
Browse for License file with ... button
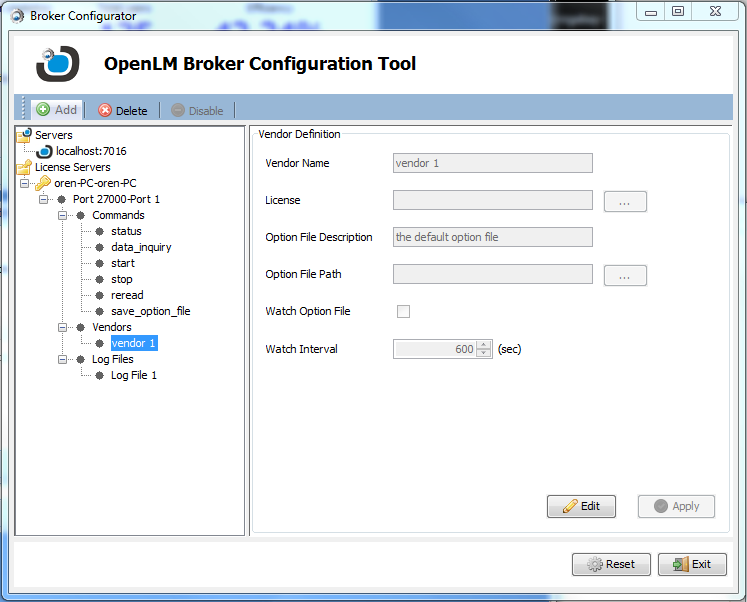click(x=625, y=201)
